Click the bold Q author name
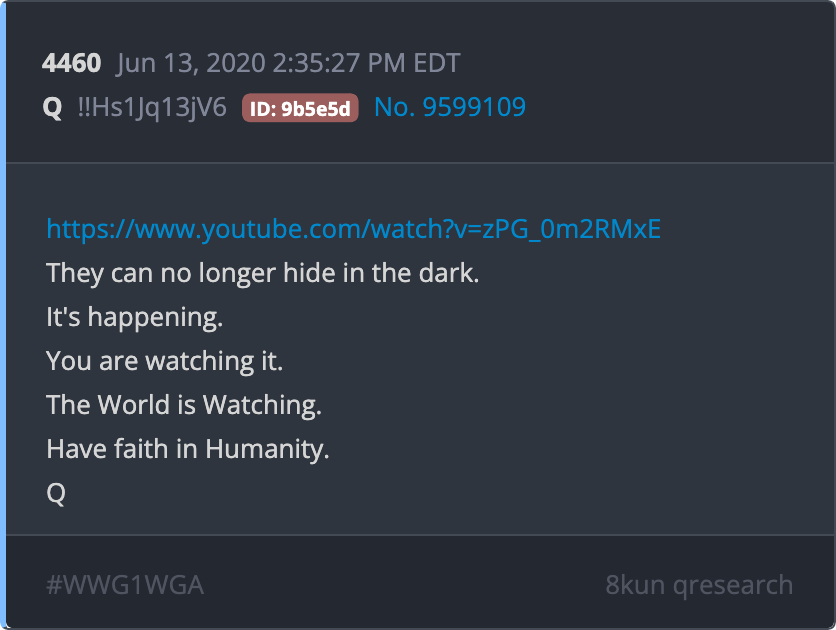This screenshot has height=630, width=836. [x=52, y=108]
